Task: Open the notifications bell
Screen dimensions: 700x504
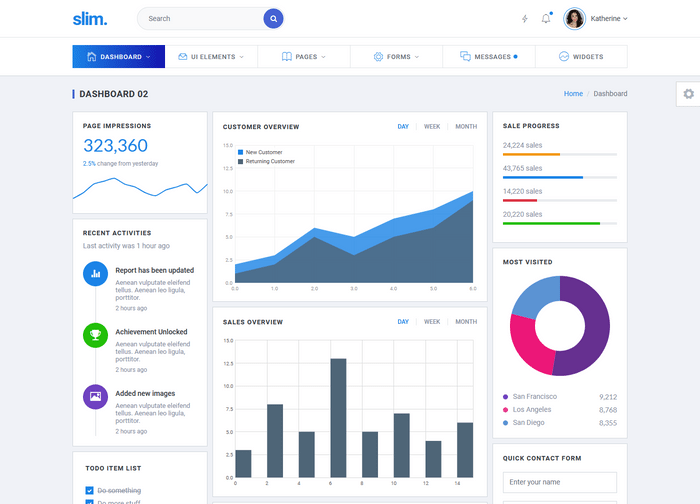Action: coord(546,19)
